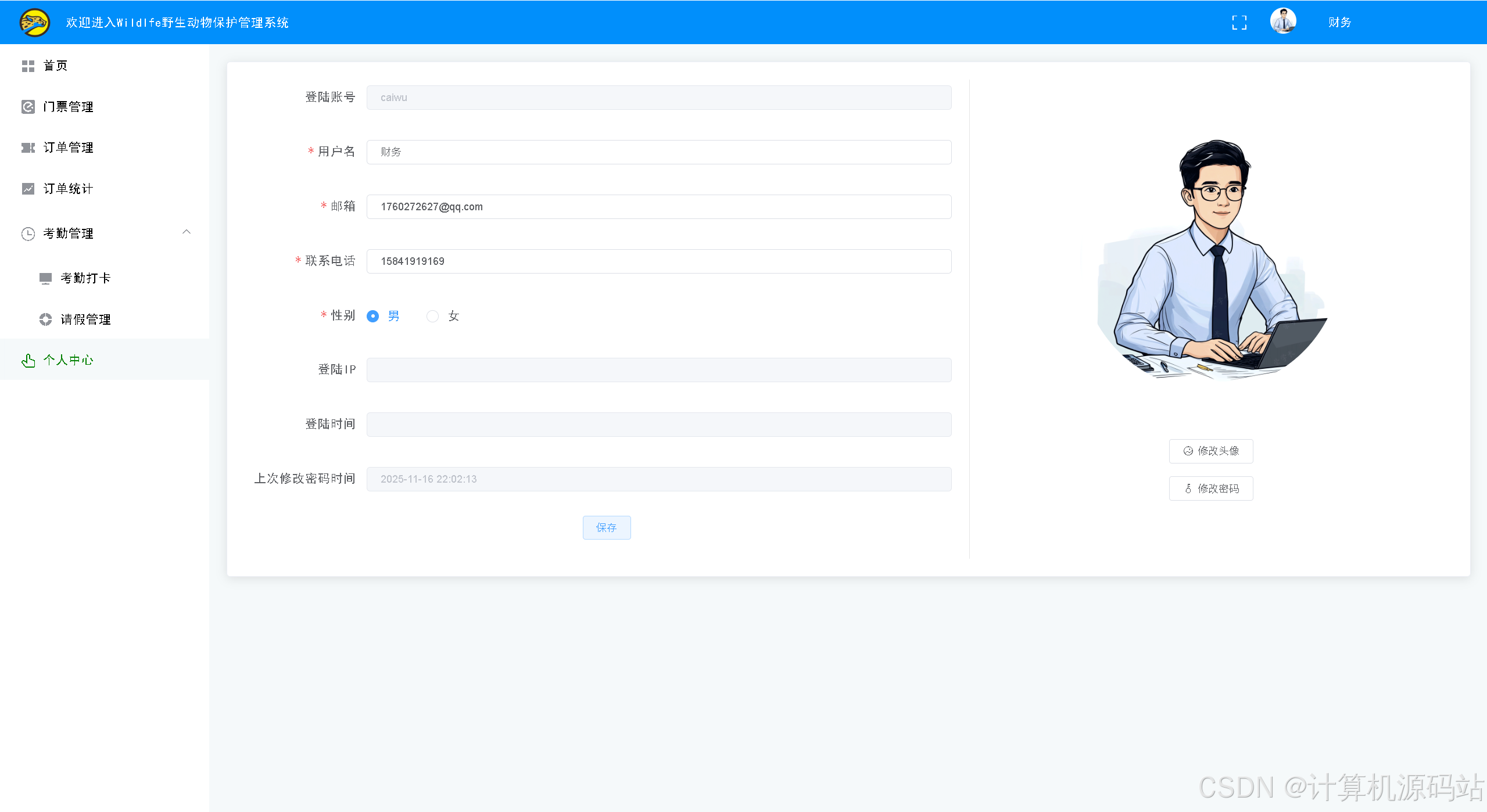The width and height of the screenshot is (1487, 812).
Task: Click the 首页 grid icon
Action: (x=28, y=66)
